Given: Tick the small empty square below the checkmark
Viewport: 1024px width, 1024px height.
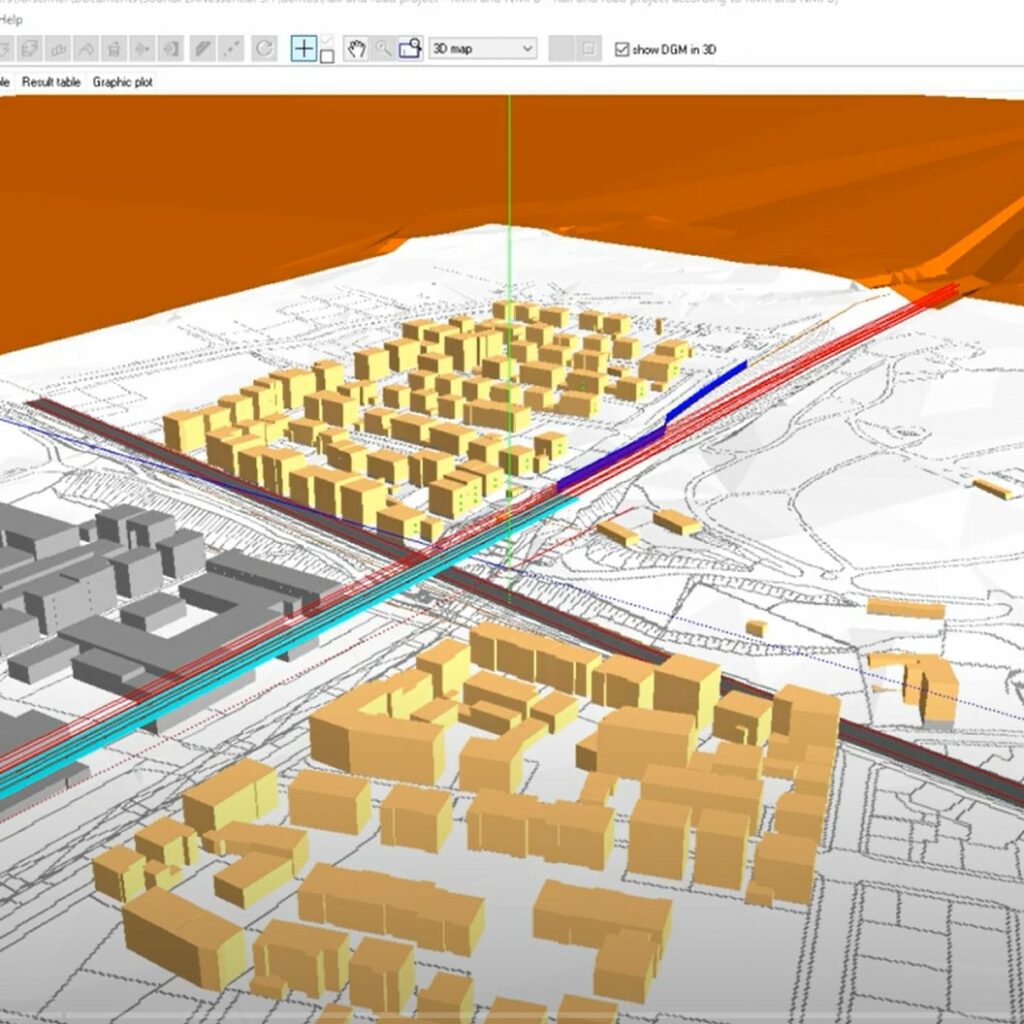Looking at the screenshot, I should pyautogui.click(x=327, y=57).
